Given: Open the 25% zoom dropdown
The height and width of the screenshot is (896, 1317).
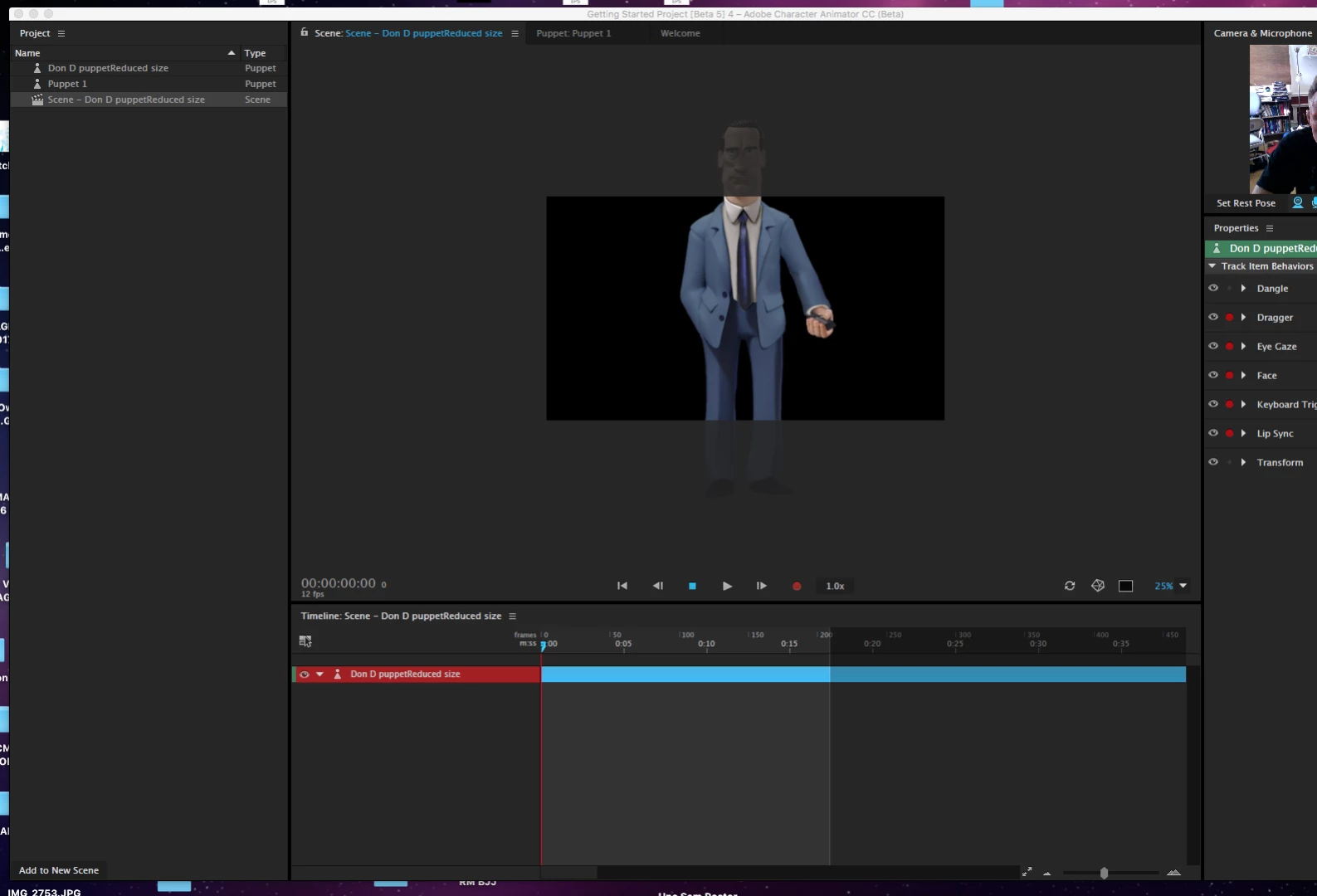Looking at the screenshot, I should 1171,586.
